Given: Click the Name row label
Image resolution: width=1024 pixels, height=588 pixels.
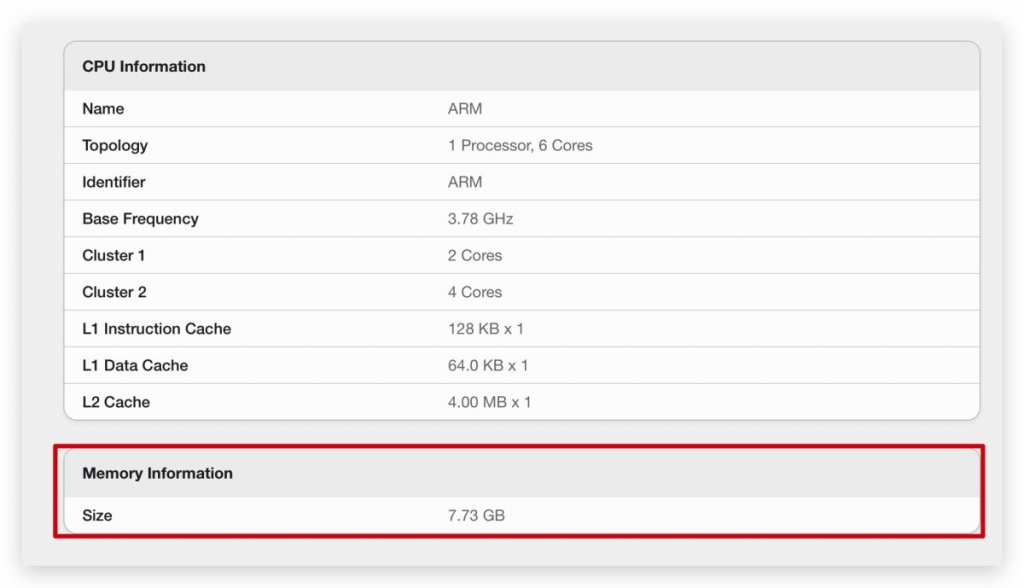Looking at the screenshot, I should pos(103,108).
